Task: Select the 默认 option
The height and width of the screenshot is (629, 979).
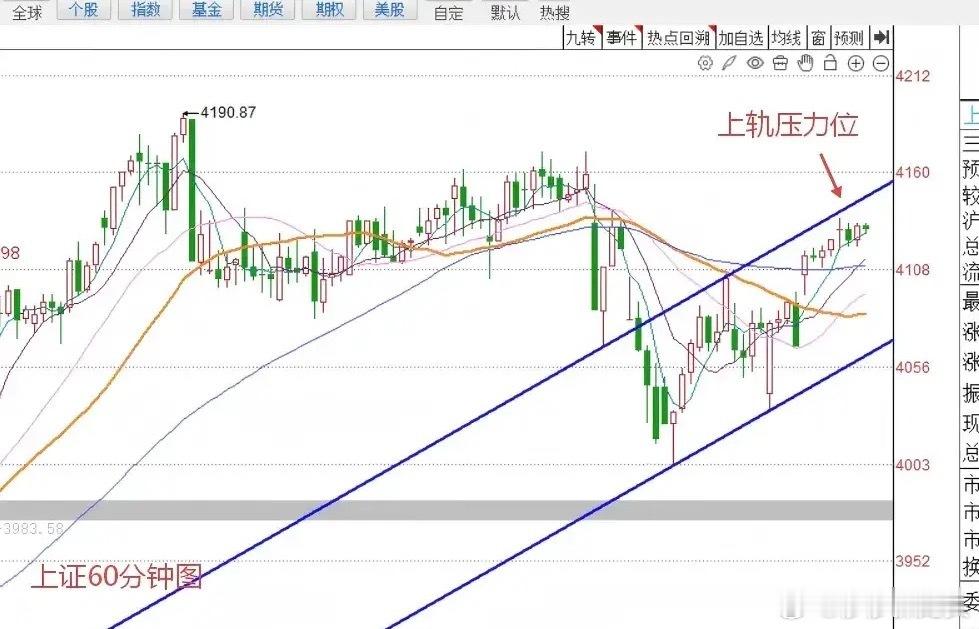Action: (x=505, y=12)
